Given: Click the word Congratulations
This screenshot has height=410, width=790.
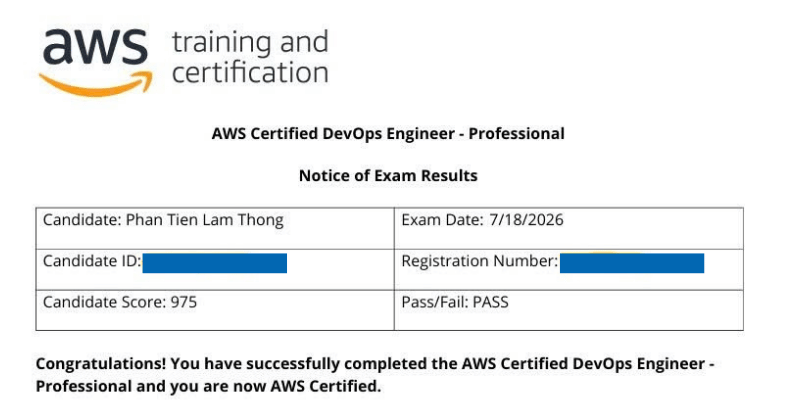Looking at the screenshot, I should pyautogui.click(x=101, y=364).
